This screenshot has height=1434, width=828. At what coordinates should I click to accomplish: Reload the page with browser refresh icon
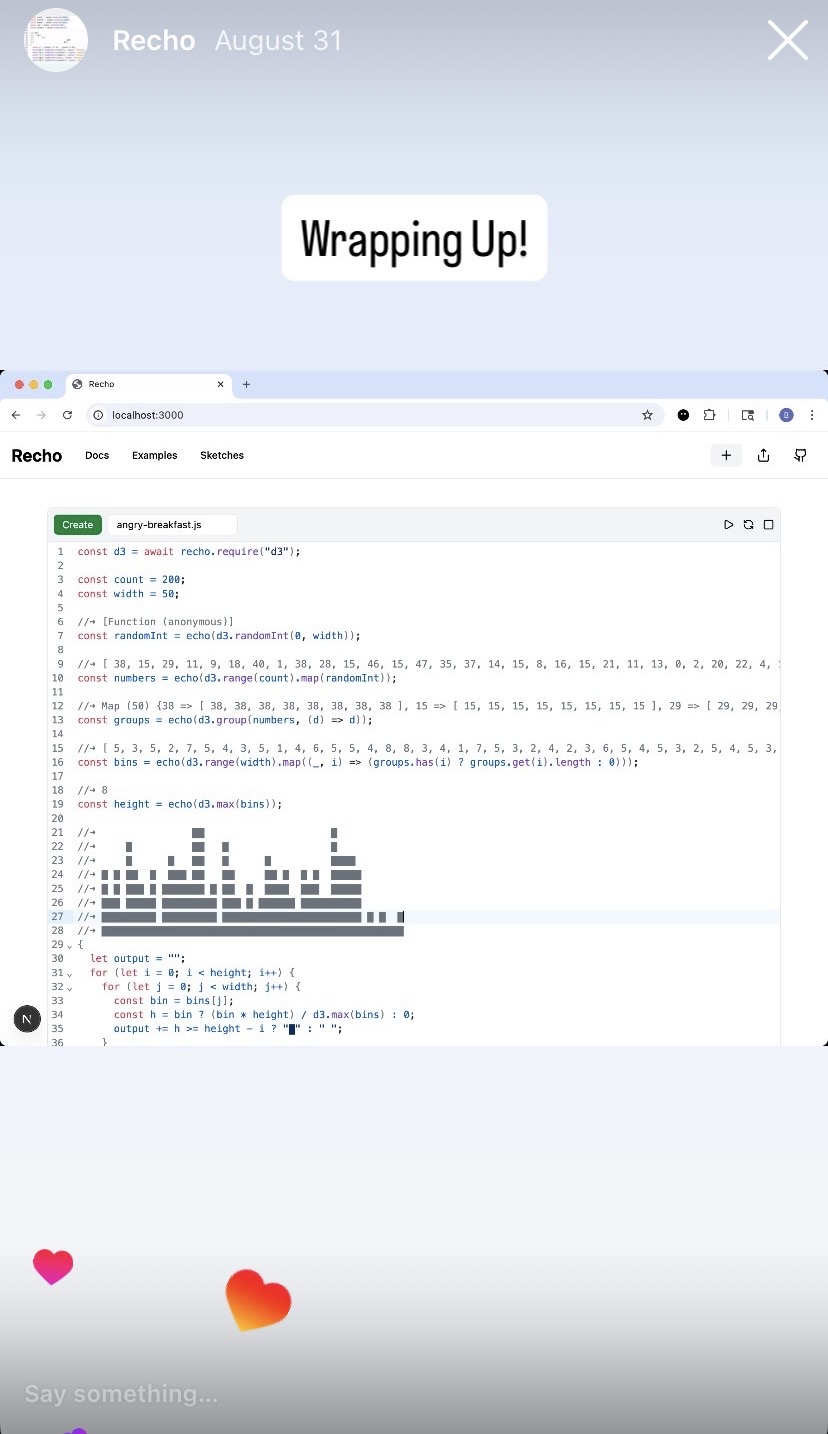(x=67, y=415)
